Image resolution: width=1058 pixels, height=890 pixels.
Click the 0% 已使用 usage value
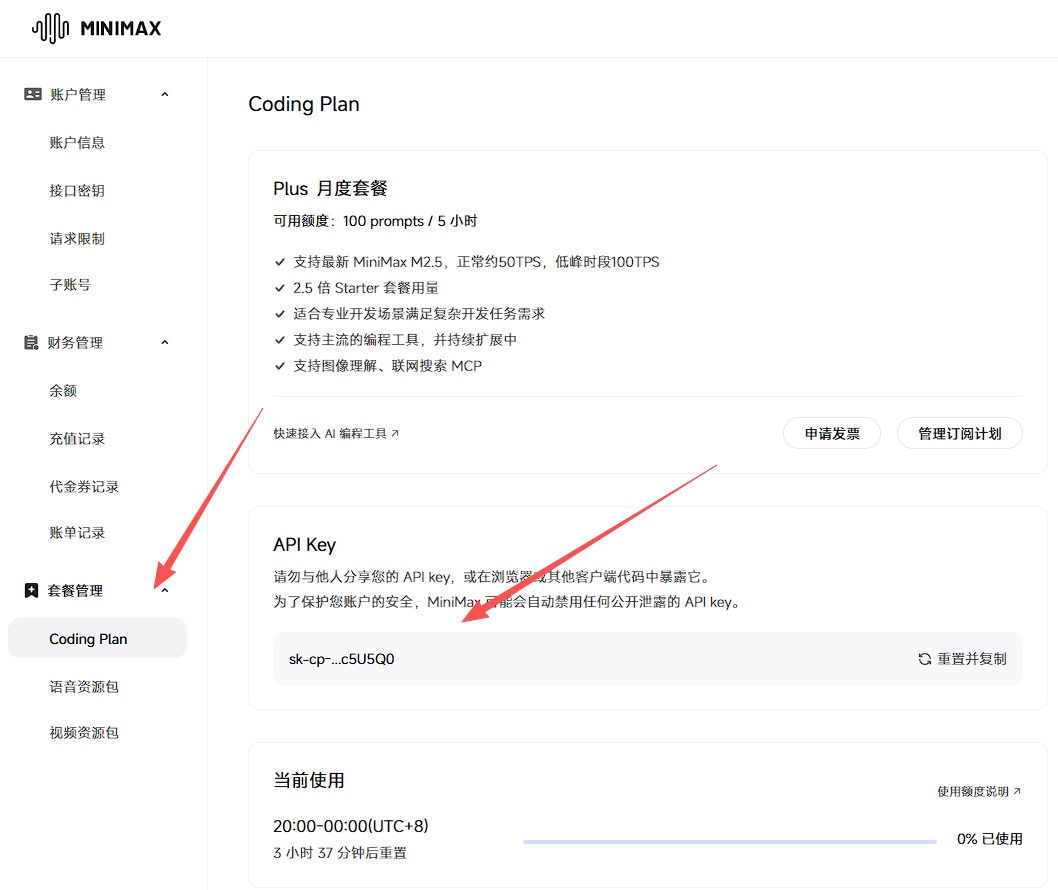[989, 839]
